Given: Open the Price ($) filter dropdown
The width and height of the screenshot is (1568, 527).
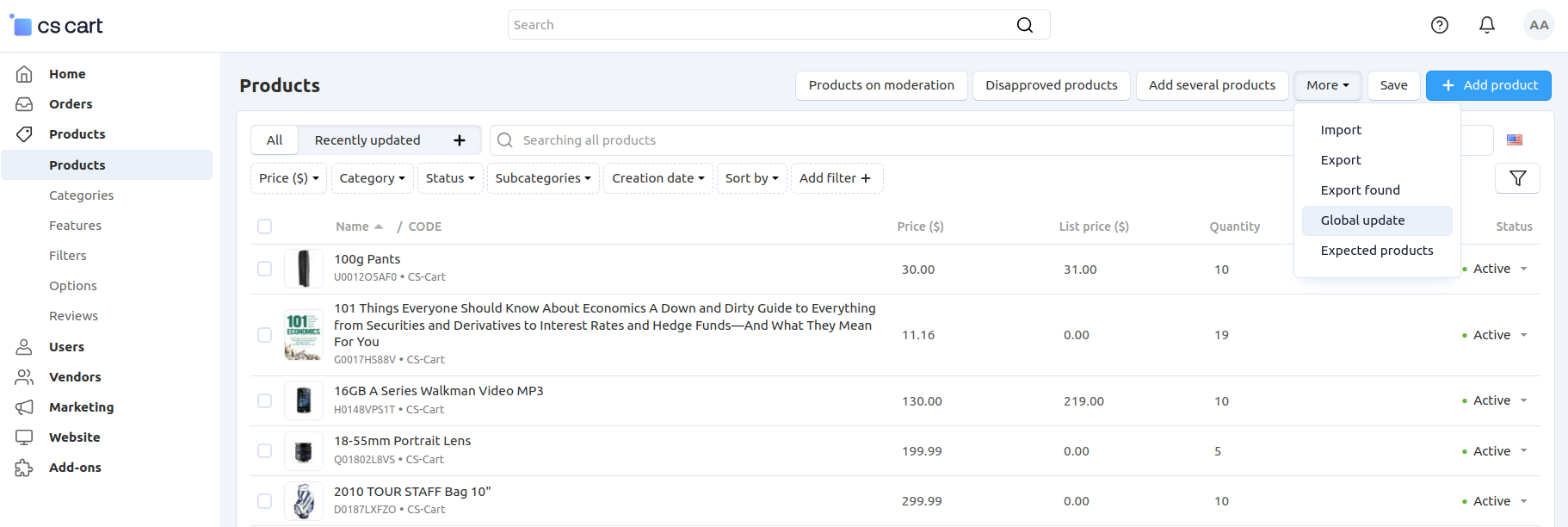Looking at the screenshot, I should [x=289, y=178].
